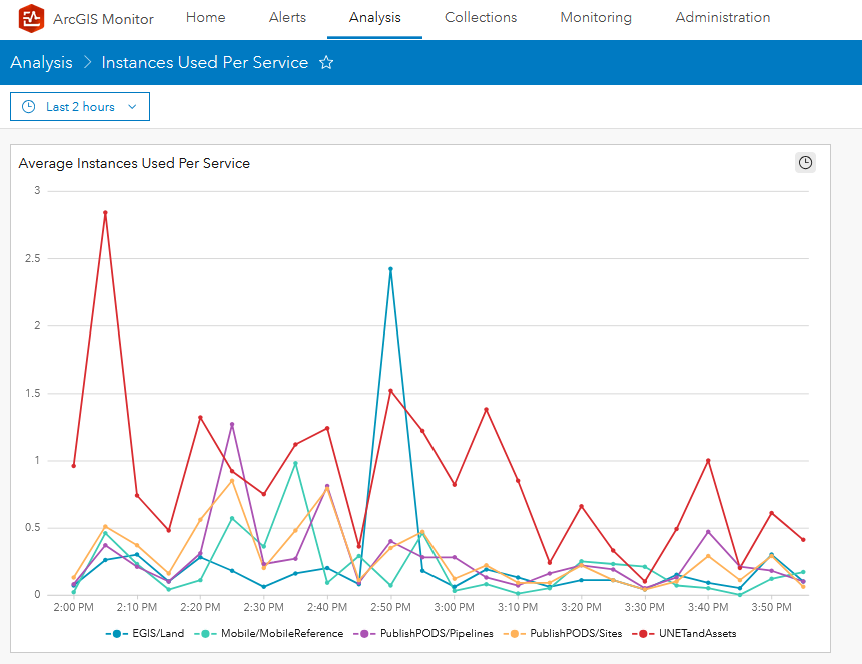This screenshot has width=862, height=664.
Task: Click the clock icon in the time range selector
Action: (27, 106)
